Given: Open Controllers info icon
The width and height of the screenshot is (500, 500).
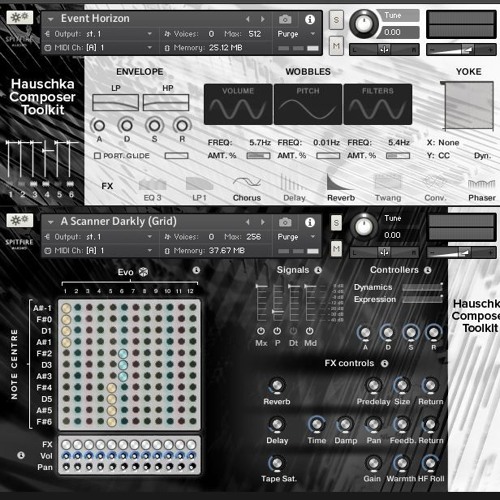Looking at the screenshot, I should click(x=428, y=270).
